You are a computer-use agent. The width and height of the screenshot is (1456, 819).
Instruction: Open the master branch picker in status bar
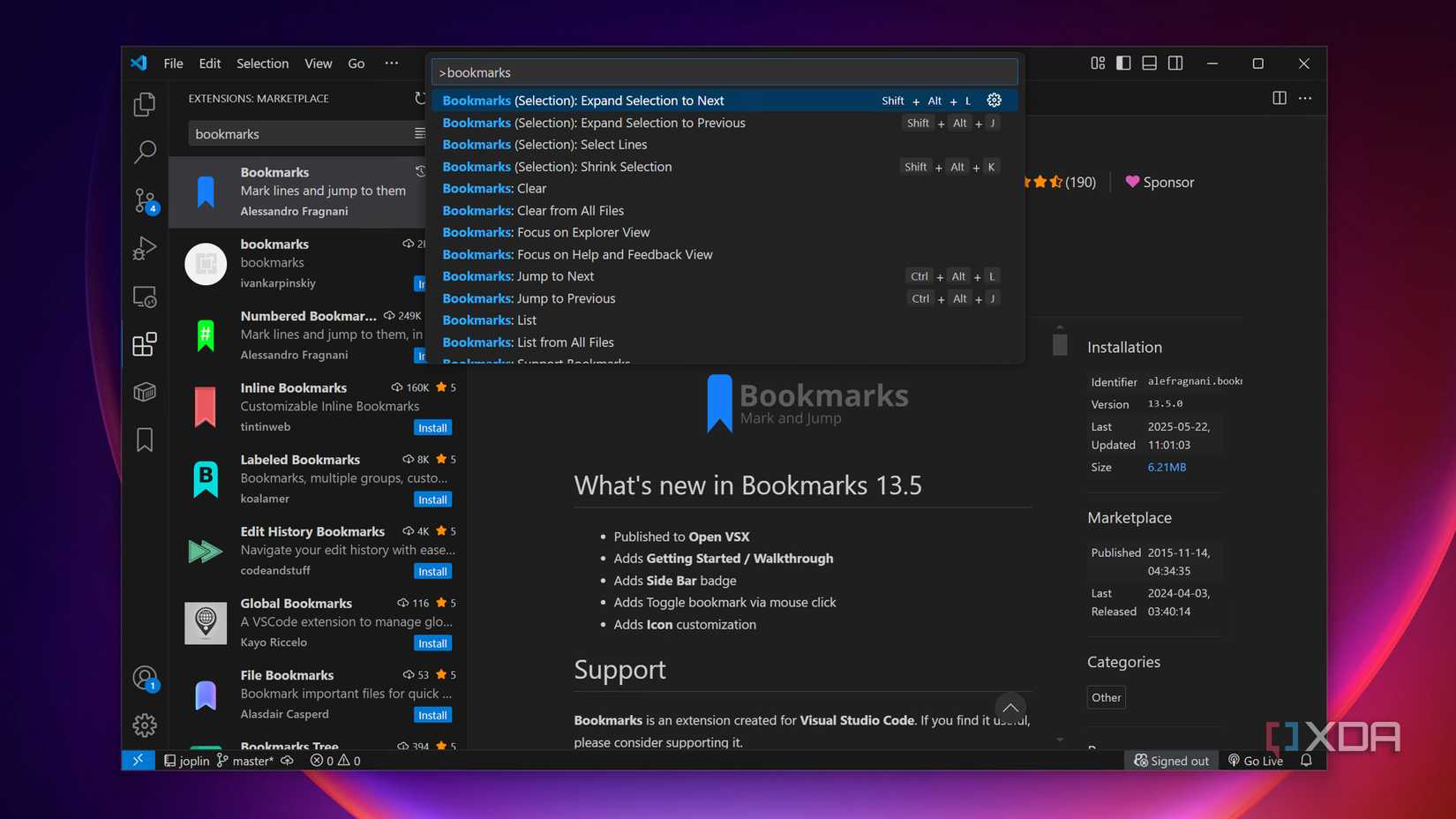point(245,761)
